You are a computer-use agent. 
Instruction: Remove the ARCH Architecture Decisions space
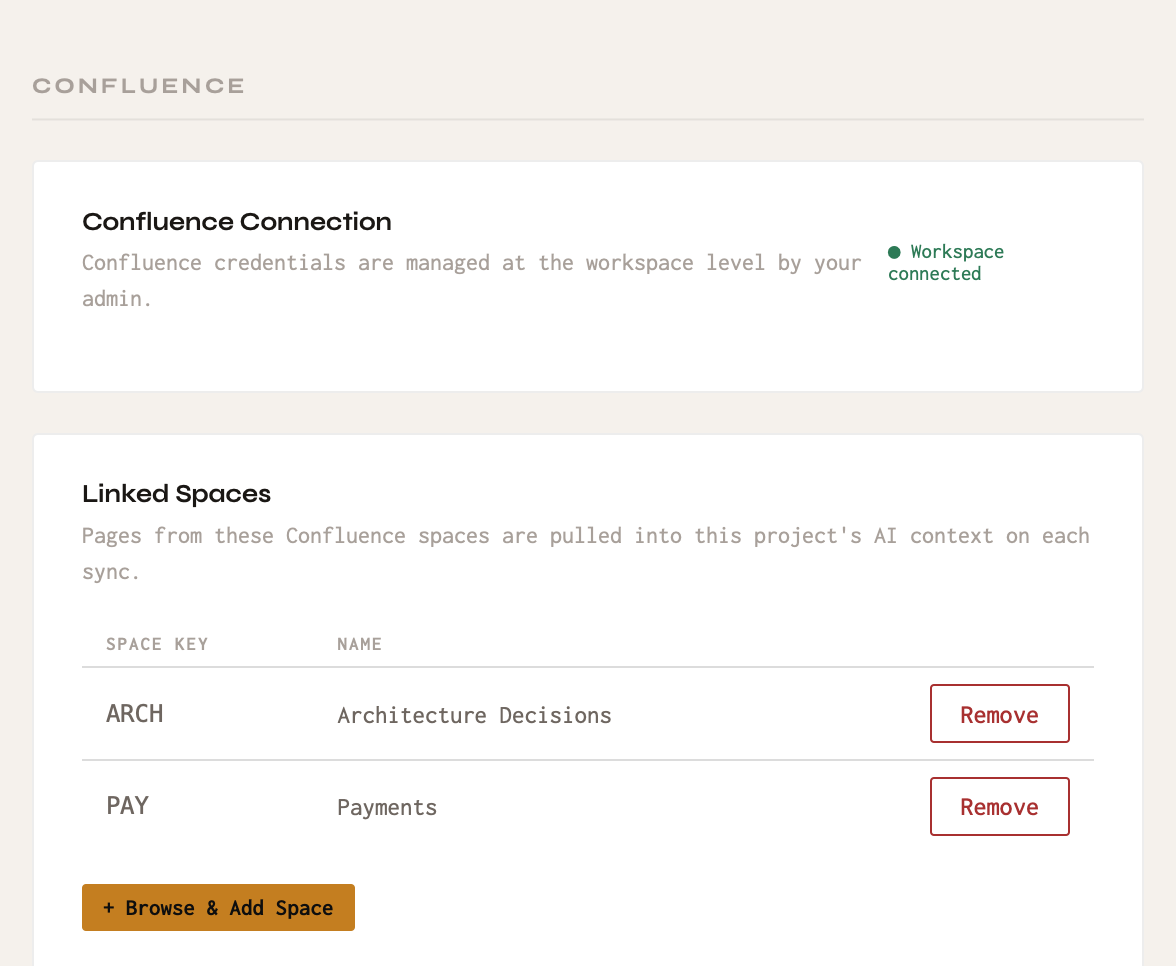click(999, 713)
